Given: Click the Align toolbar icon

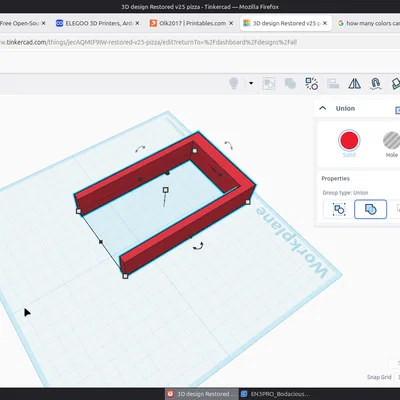Looking at the screenshot, I should pyautogui.click(x=333, y=84).
